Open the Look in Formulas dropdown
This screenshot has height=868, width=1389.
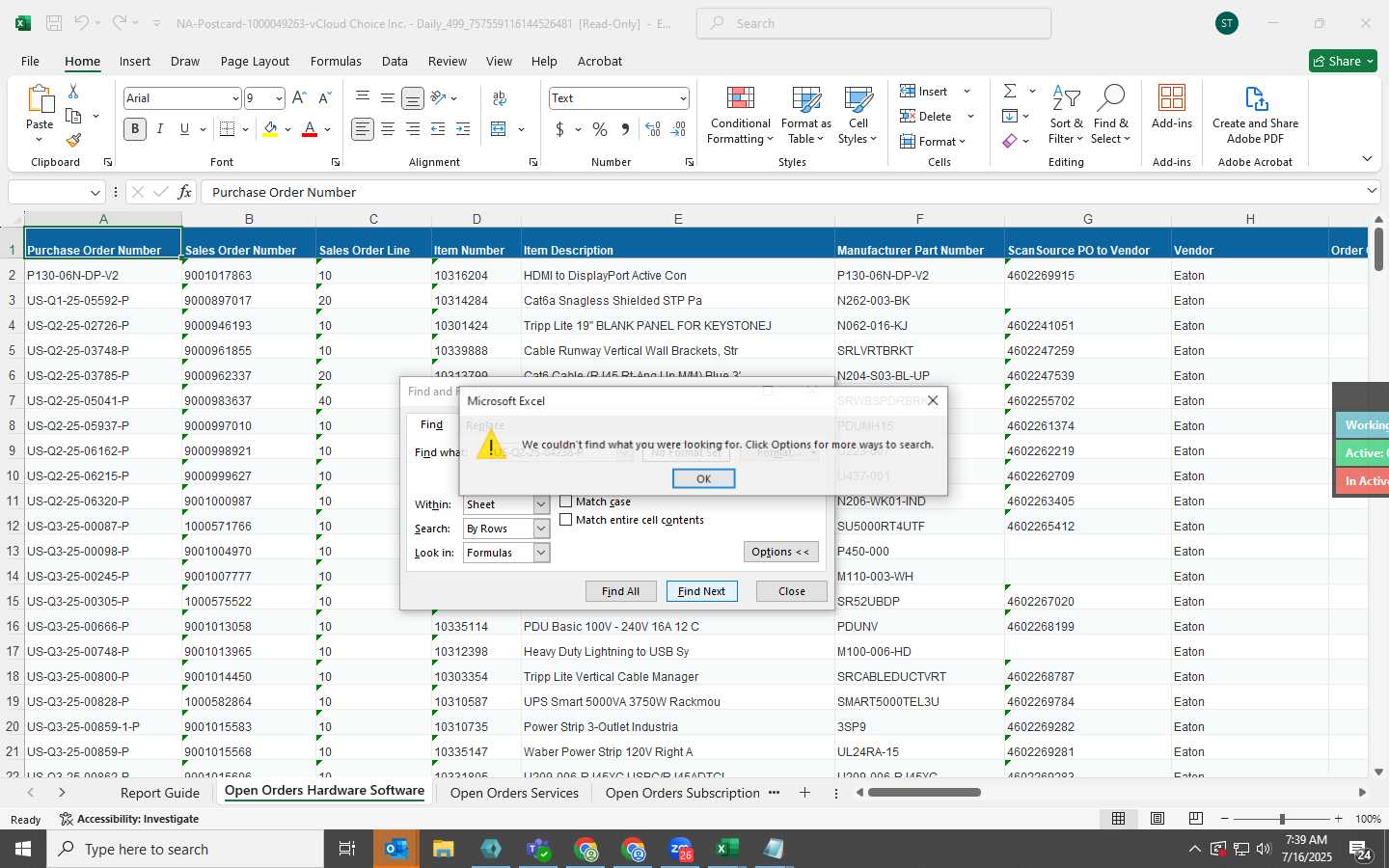coord(541,553)
